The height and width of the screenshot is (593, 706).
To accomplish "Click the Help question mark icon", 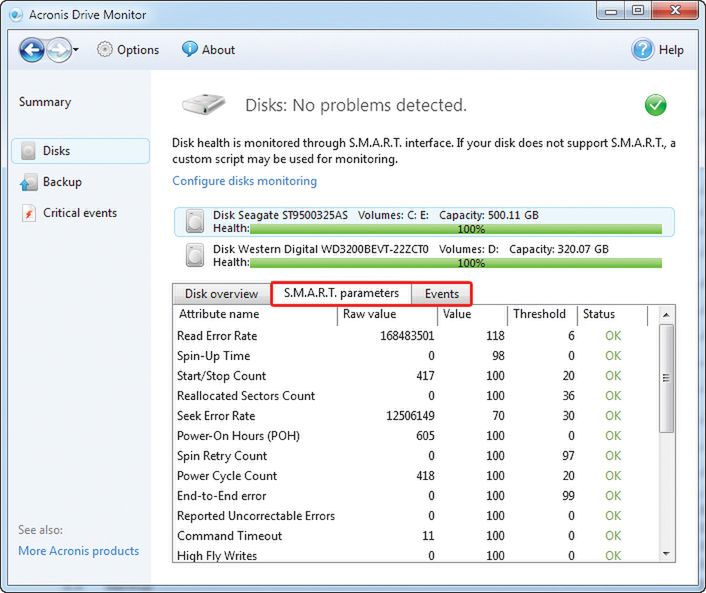I will [643, 50].
